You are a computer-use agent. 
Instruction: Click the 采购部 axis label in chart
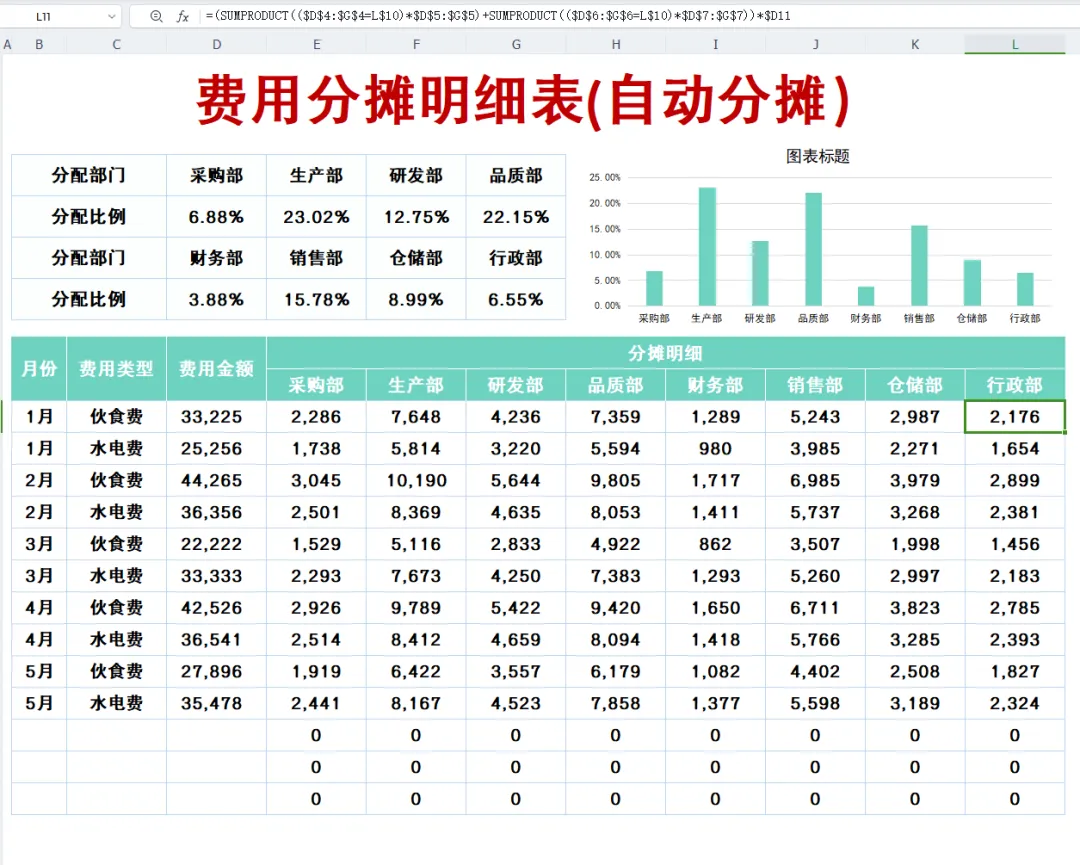pyautogui.click(x=654, y=318)
